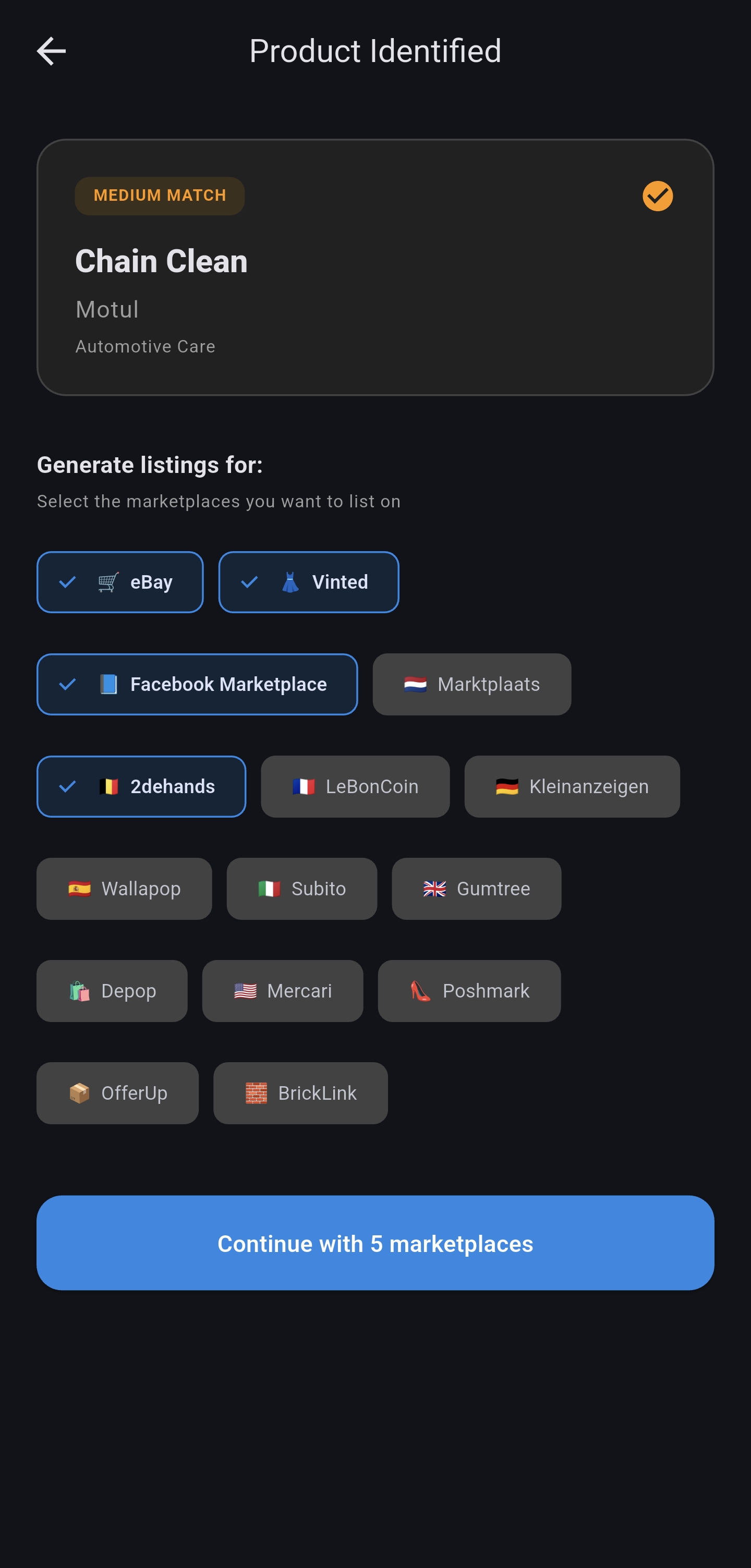The image size is (751, 1568).
Task: Select the Subito marketplace
Action: pos(302,889)
